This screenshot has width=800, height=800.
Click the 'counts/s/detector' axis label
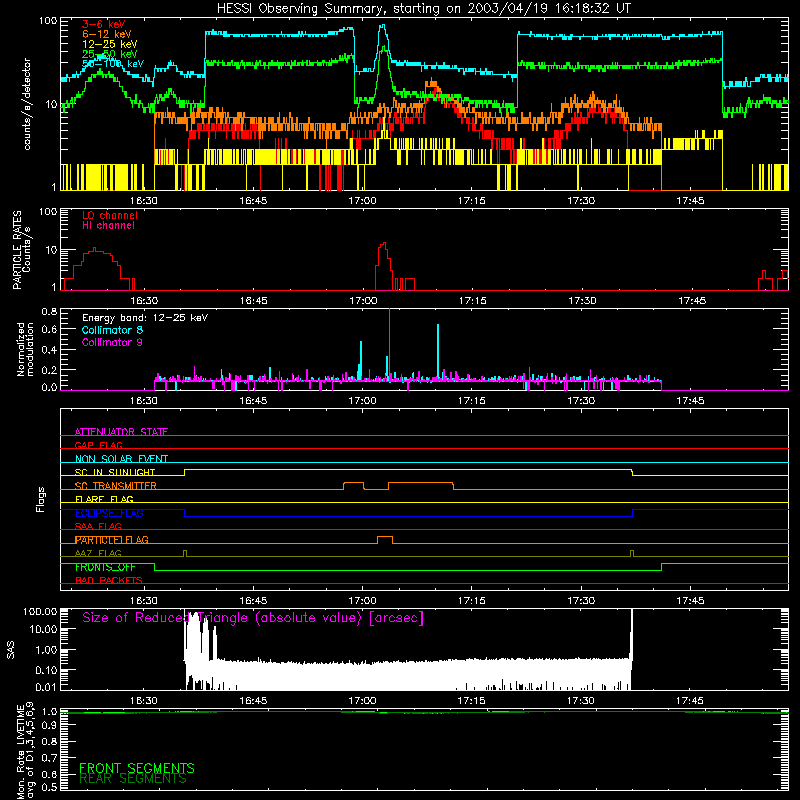pyautogui.click(x=27, y=104)
